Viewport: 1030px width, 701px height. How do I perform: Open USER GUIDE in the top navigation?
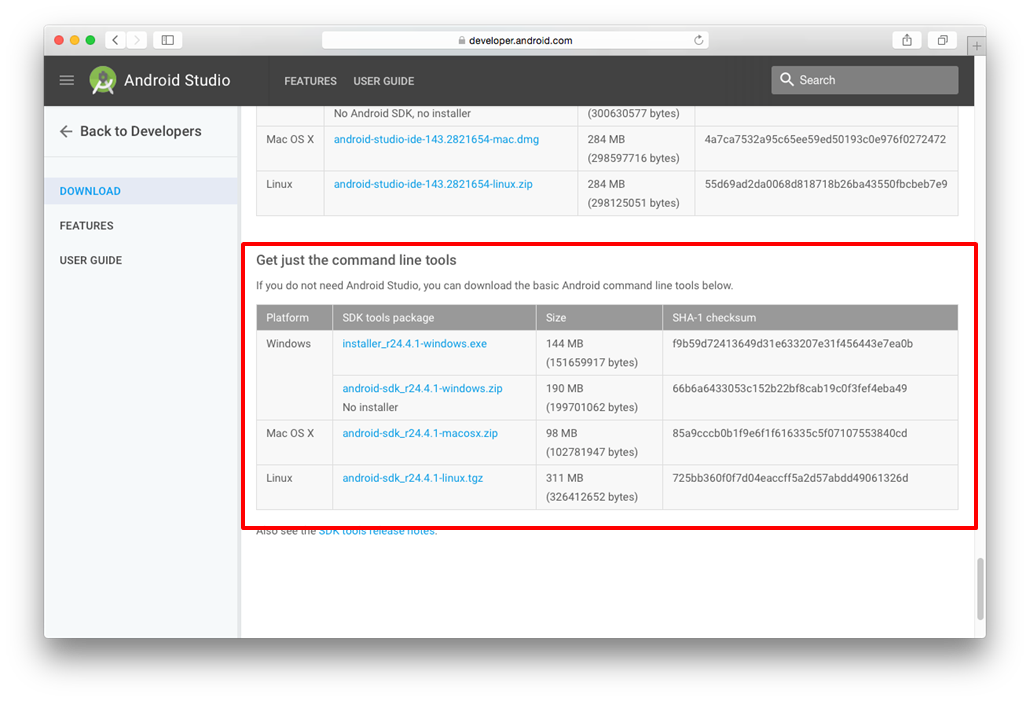click(384, 81)
